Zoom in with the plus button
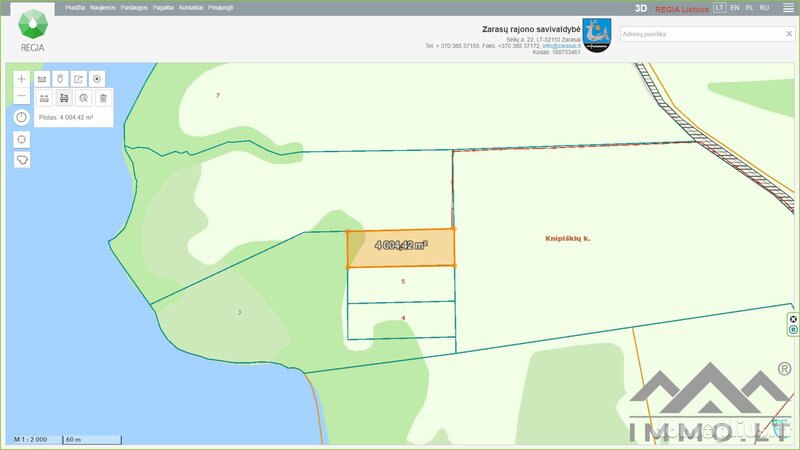800x450 pixels. tap(21, 79)
